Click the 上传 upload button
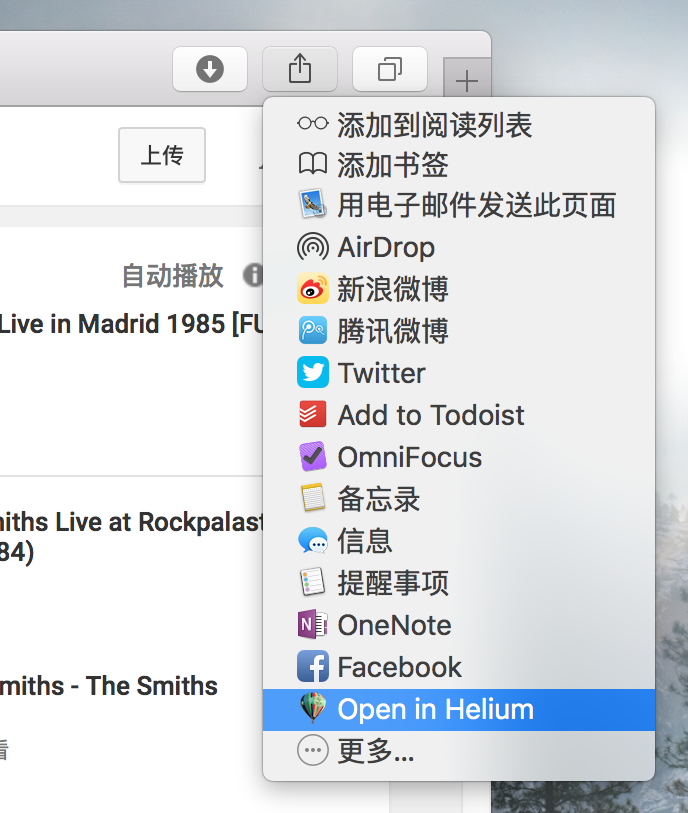This screenshot has width=688, height=813. point(162,155)
